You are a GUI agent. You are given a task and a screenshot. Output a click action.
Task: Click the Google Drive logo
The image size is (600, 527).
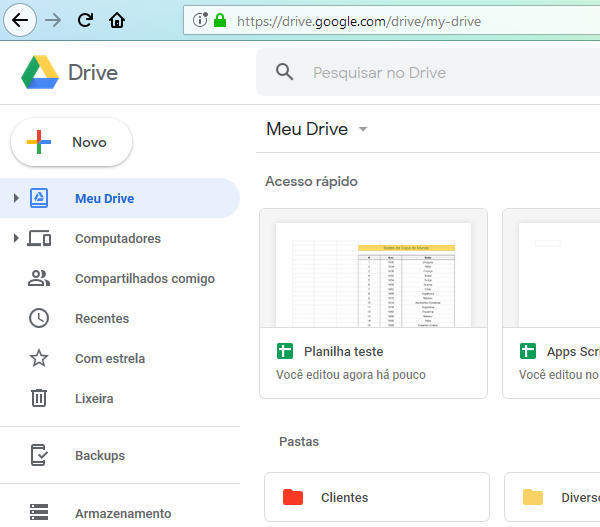[39, 72]
